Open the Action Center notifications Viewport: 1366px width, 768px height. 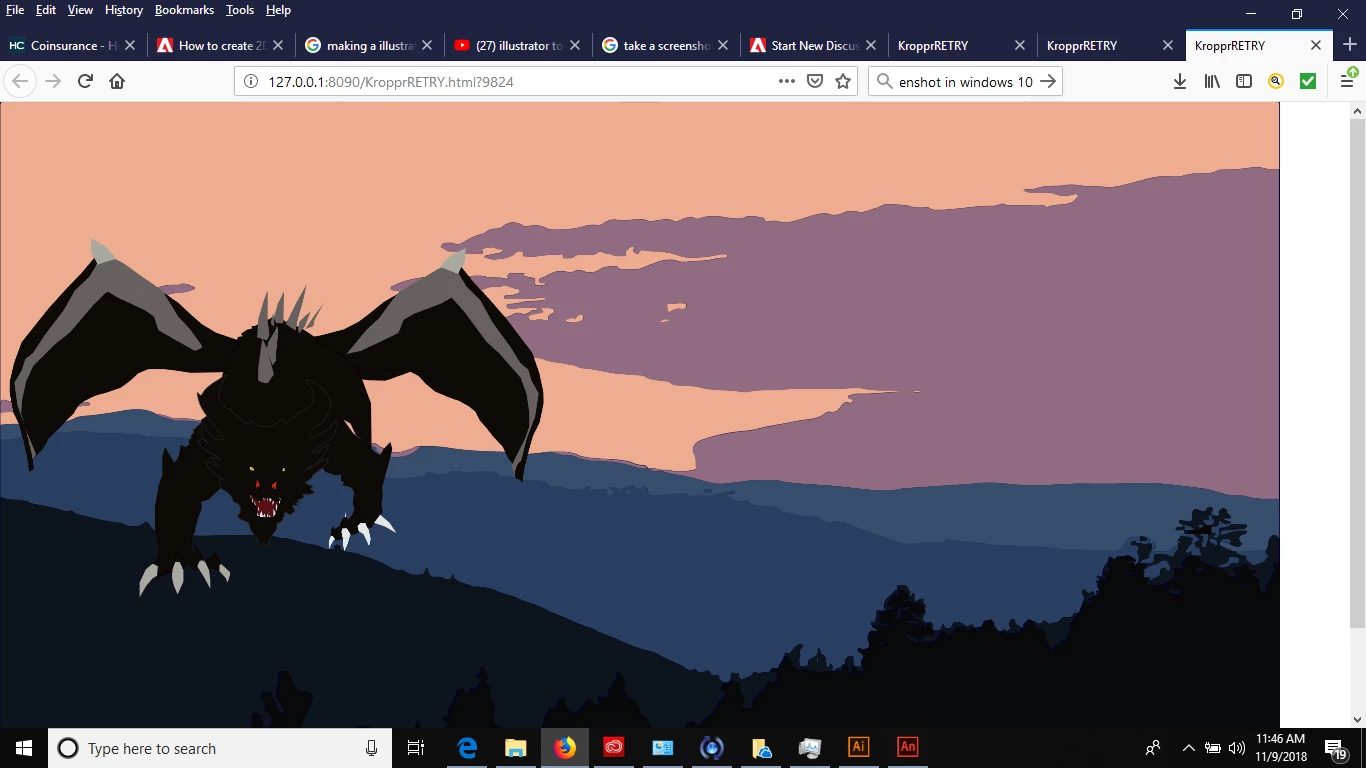tap(1336, 748)
